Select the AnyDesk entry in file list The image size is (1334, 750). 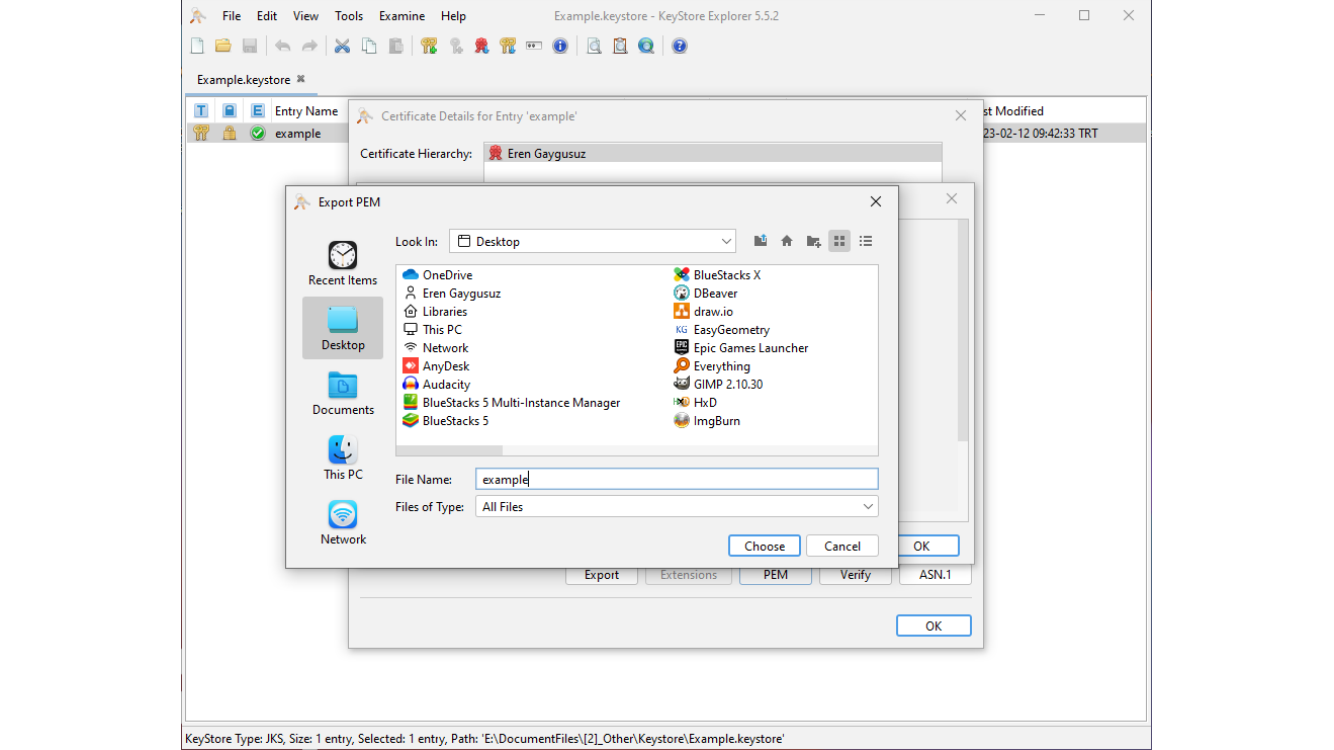tap(435, 366)
